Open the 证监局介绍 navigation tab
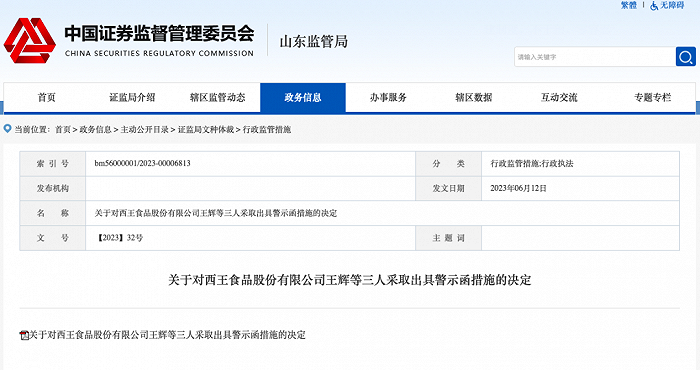Screen dimensions: 700x370 132,97
